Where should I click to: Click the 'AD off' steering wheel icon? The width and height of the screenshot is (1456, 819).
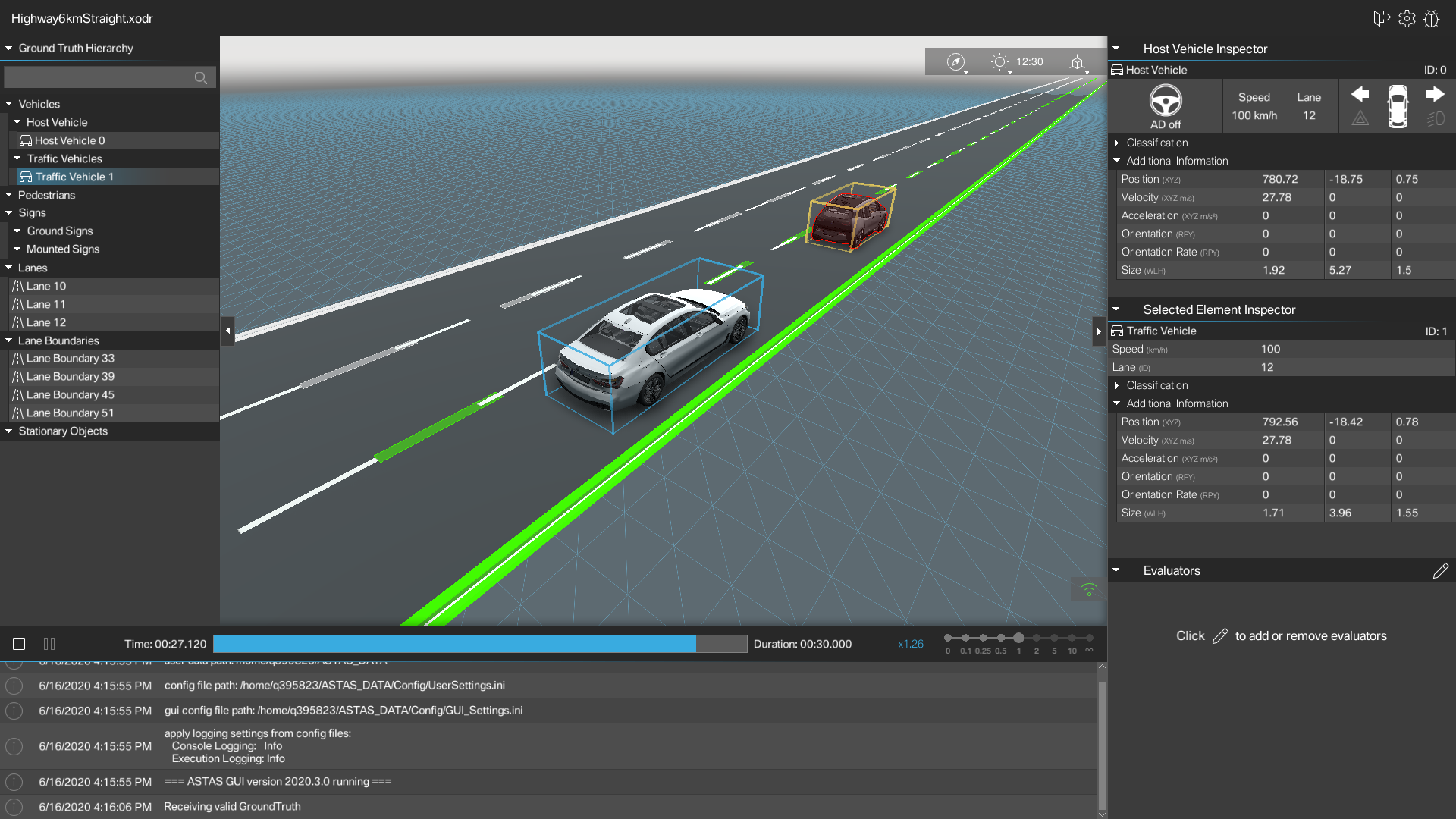click(1166, 101)
